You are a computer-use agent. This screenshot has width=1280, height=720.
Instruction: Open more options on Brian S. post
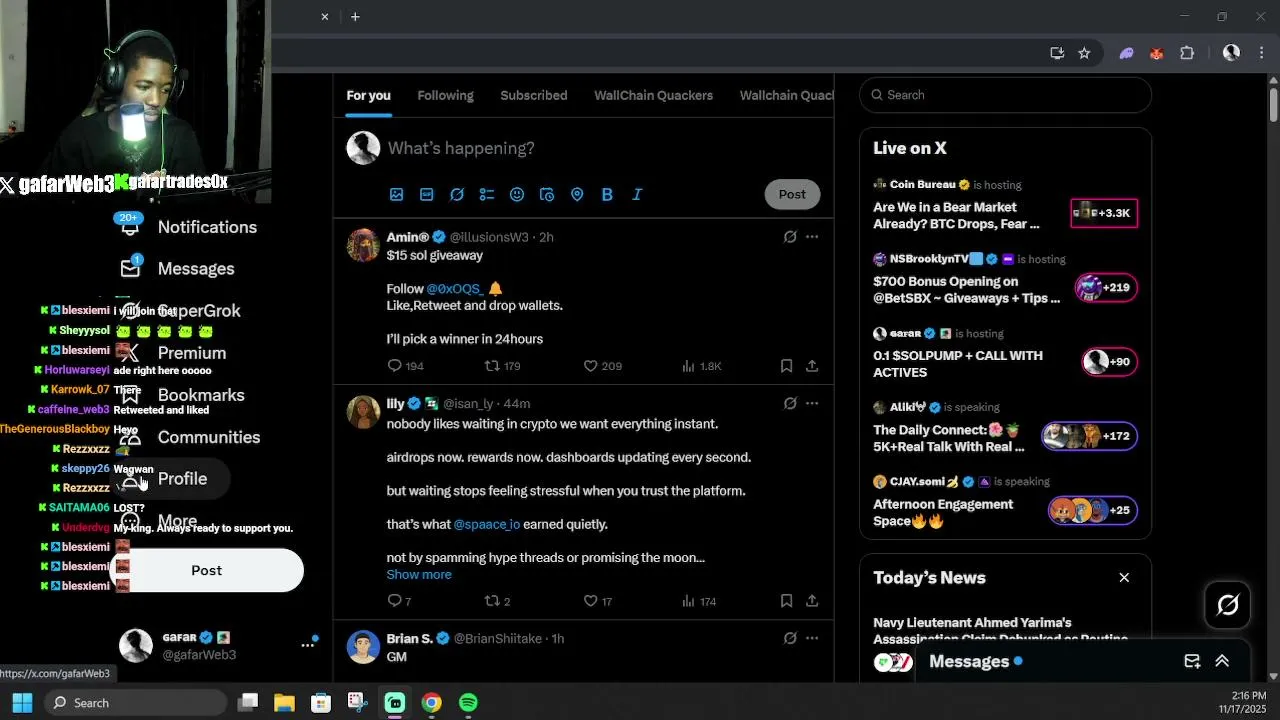[812, 638]
